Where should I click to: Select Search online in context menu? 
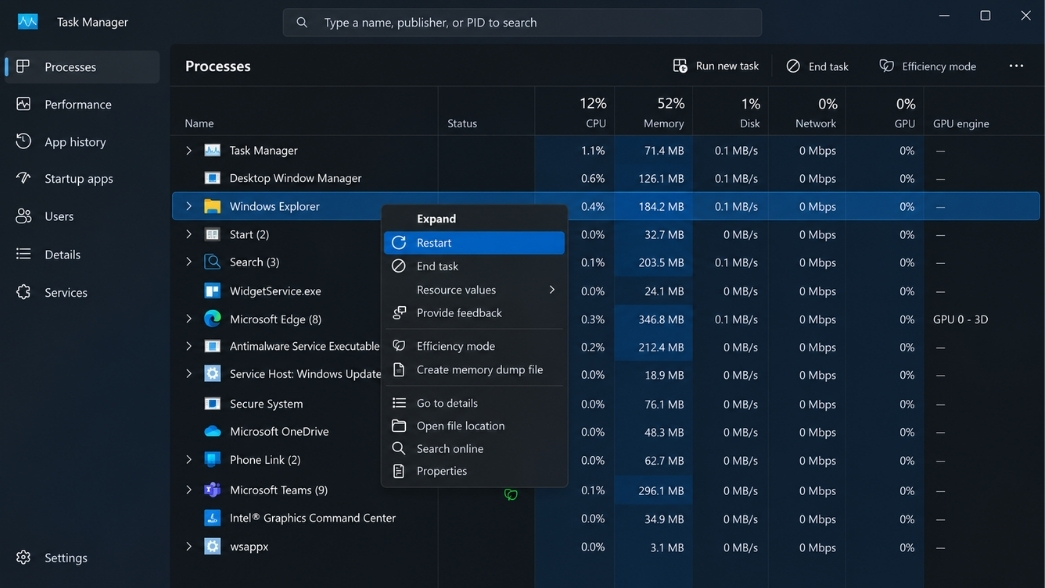[474, 449]
